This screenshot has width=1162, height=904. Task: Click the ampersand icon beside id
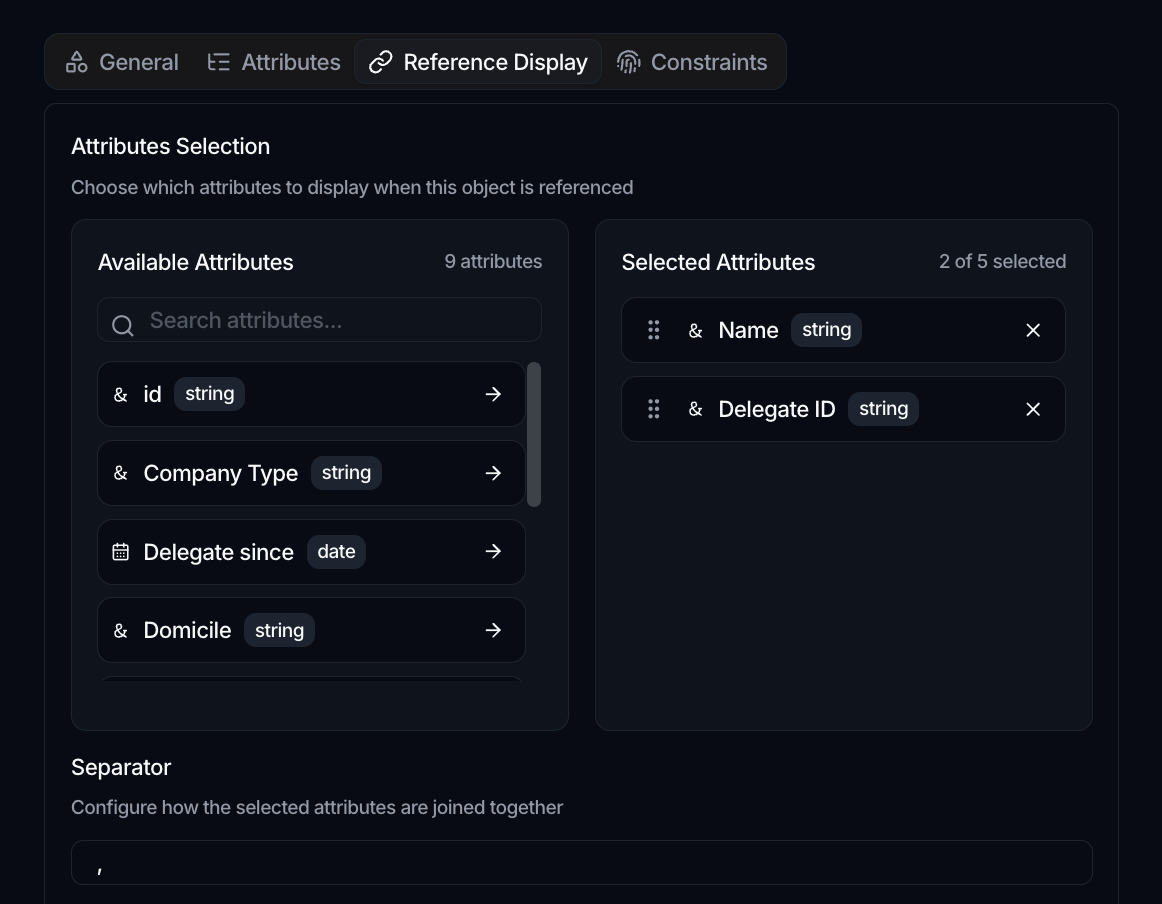click(121, 395)
